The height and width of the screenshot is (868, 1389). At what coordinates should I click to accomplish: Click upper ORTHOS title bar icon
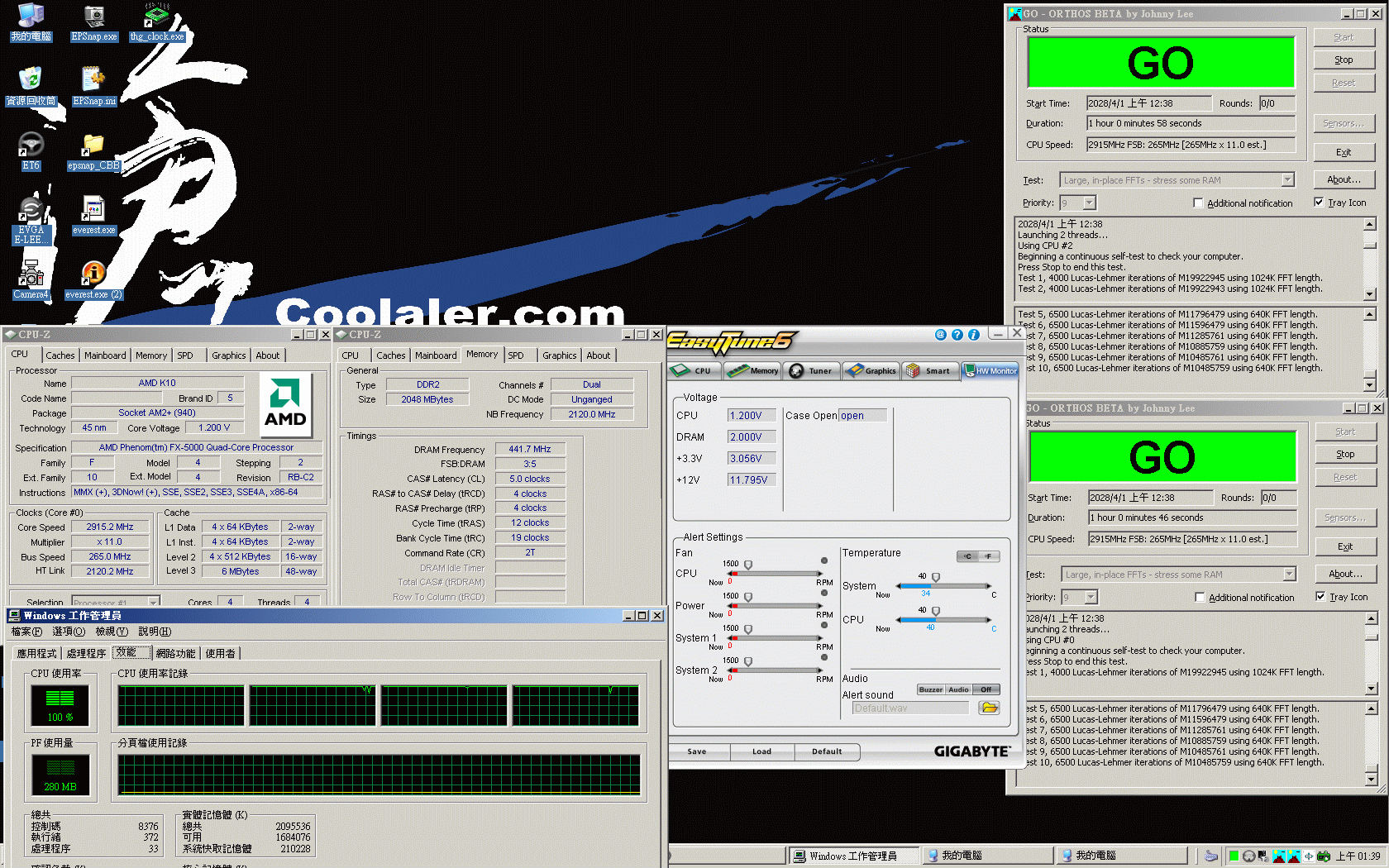1015,14
